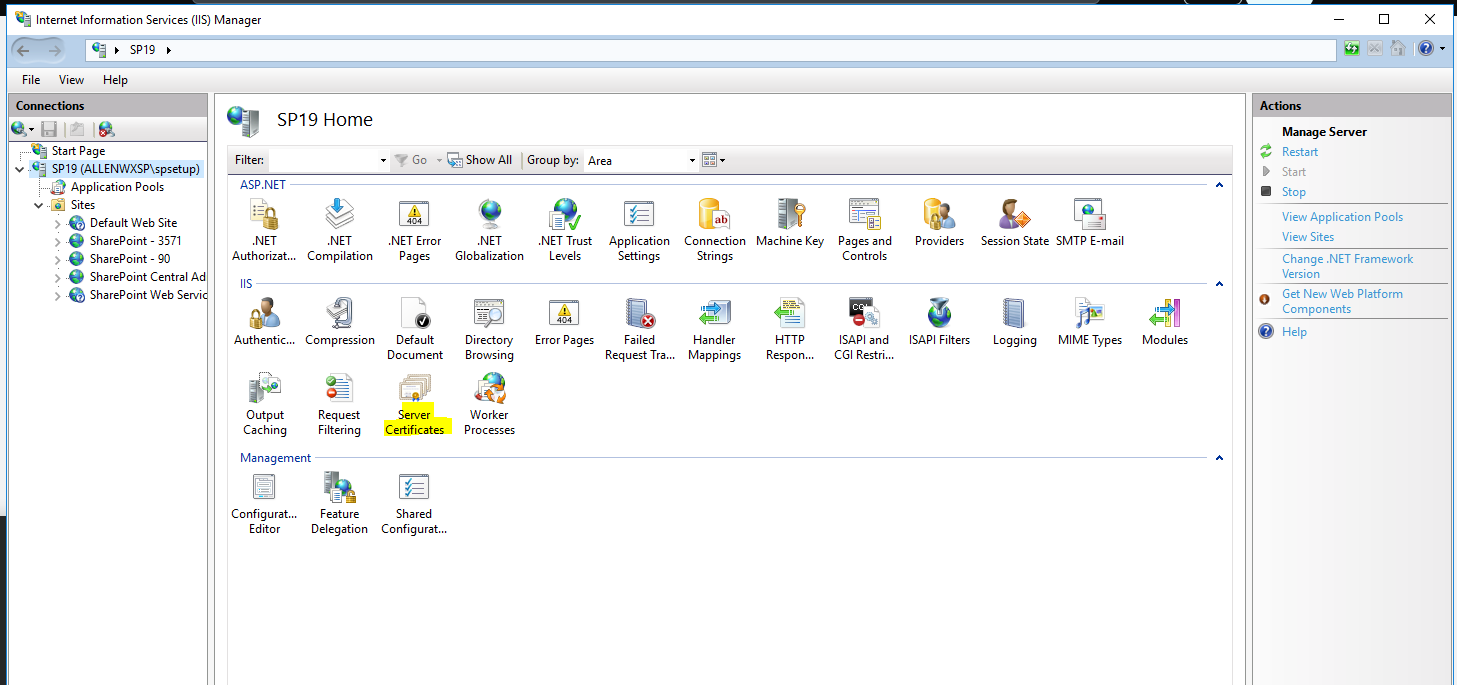Image resolution: width=1457 pixels, height=685 pixels.
Task: Open the File menu
Action: [31, 80]
